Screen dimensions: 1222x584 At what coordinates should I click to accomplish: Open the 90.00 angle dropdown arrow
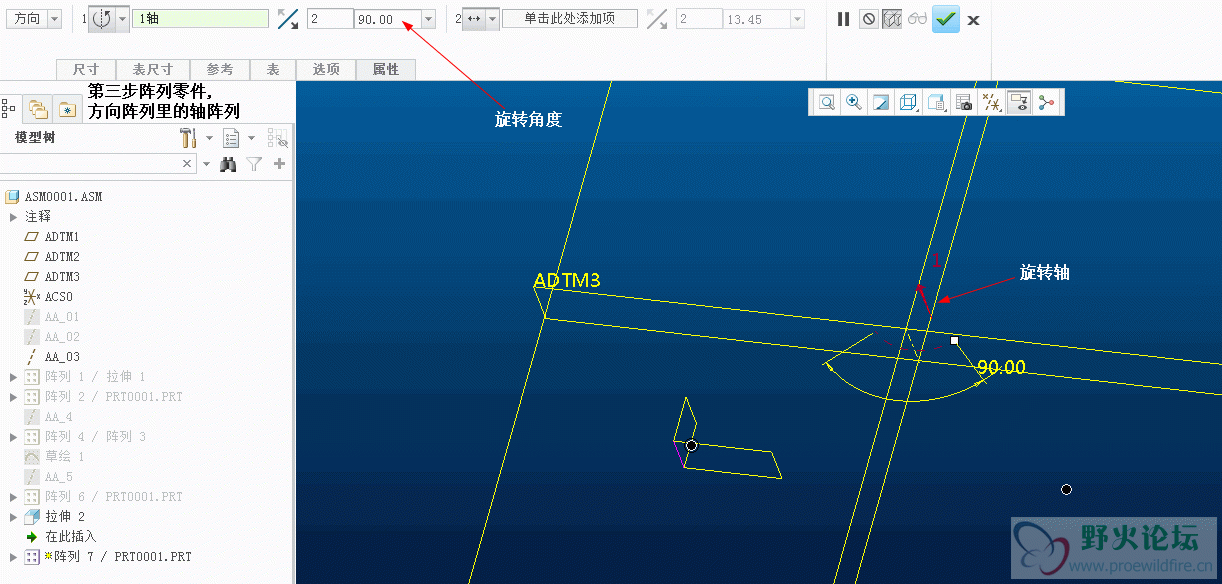pos(429,19)
